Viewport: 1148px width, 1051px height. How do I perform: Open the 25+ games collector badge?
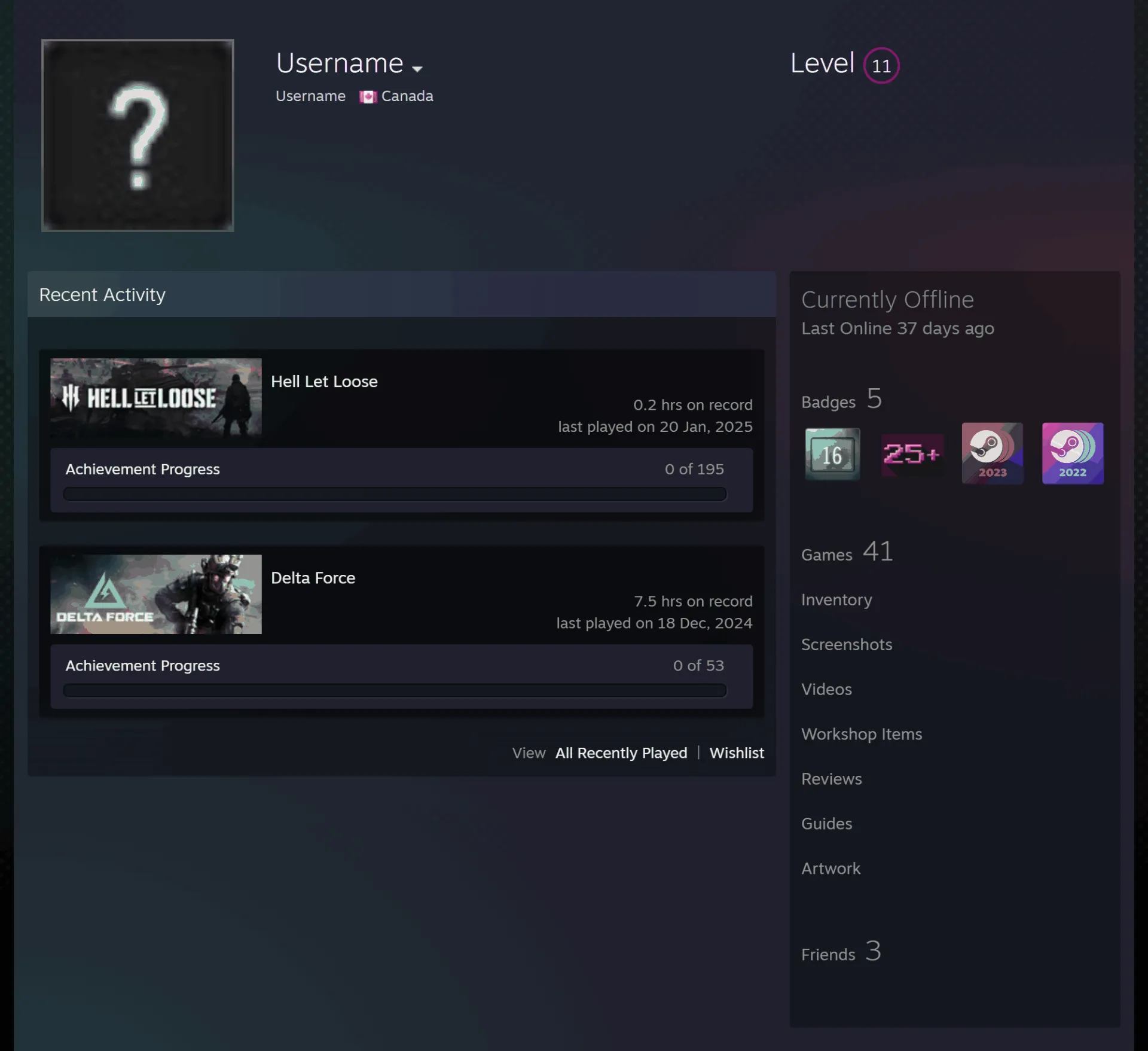pos(912,454)
